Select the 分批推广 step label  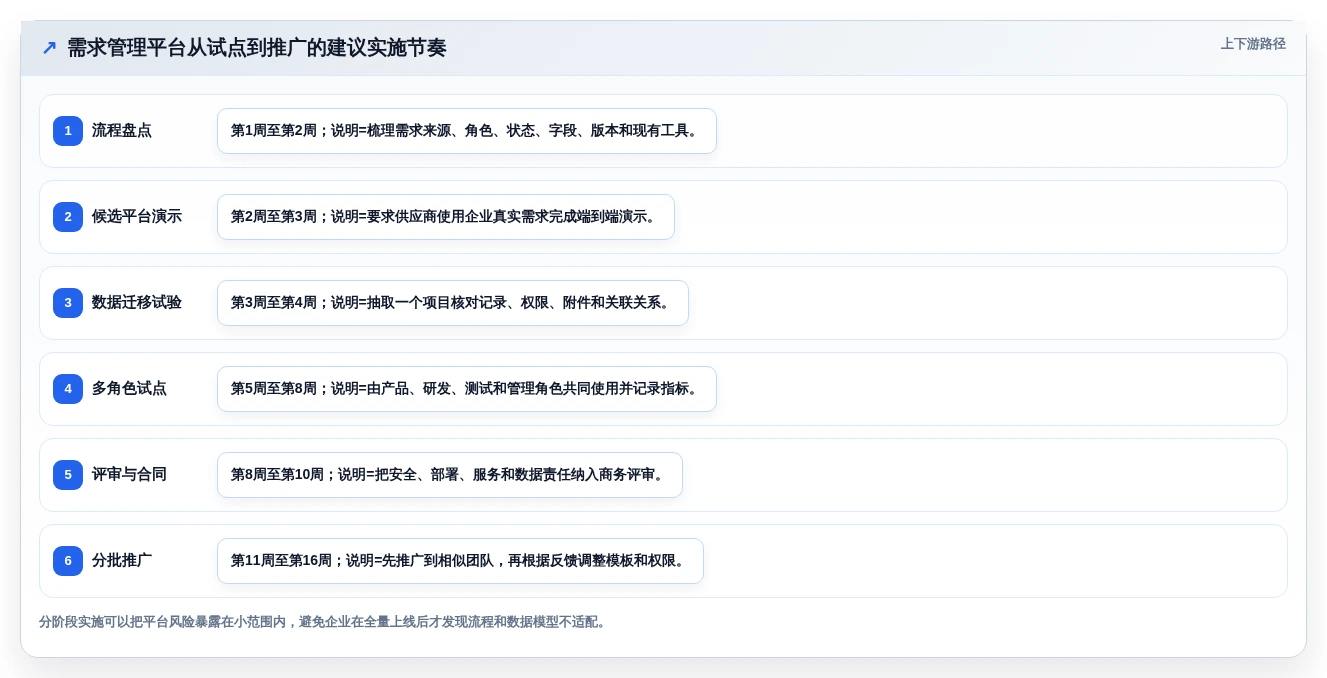pos(122,561)
